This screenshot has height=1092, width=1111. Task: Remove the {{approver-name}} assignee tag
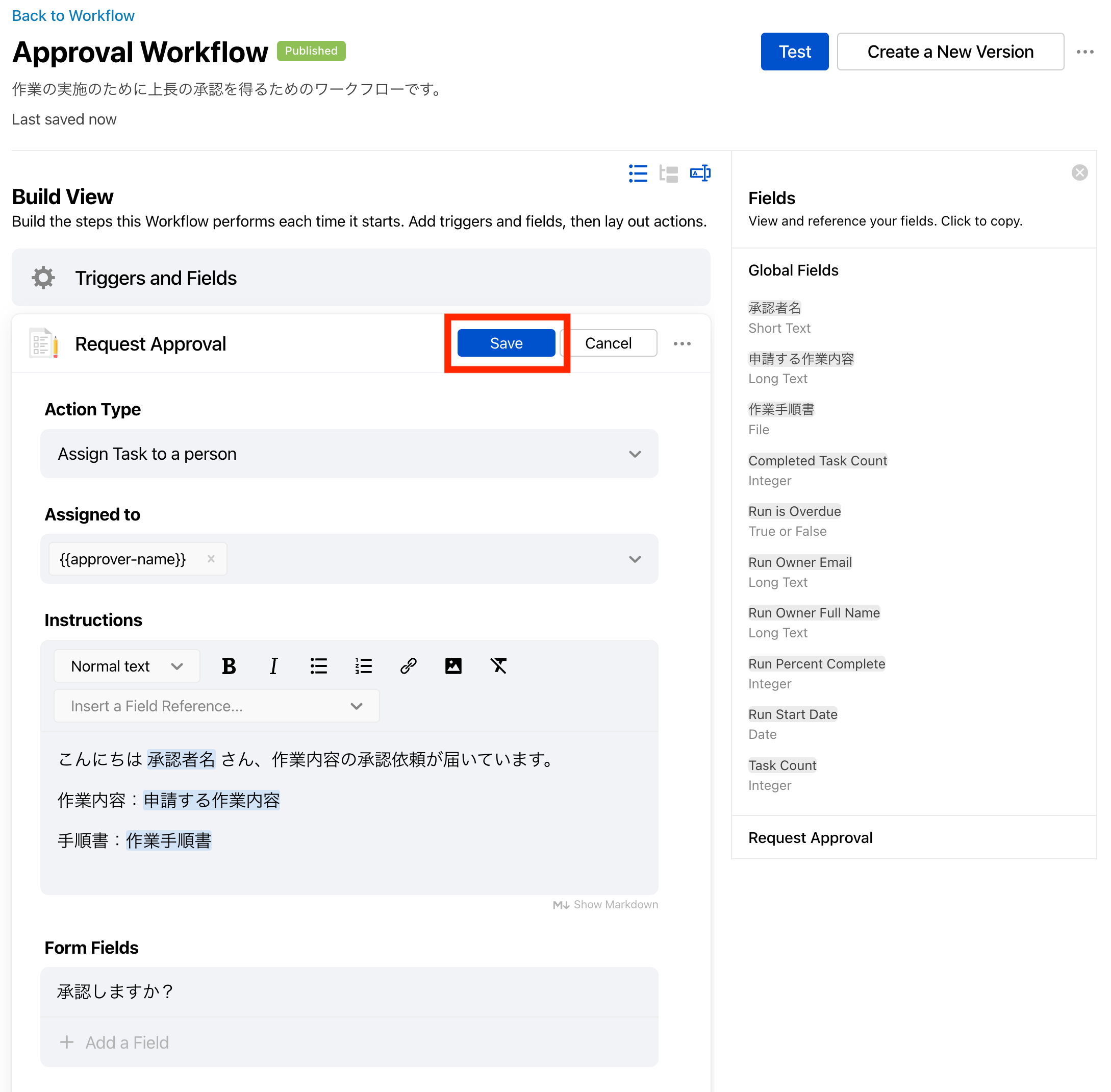pos(211,559)
